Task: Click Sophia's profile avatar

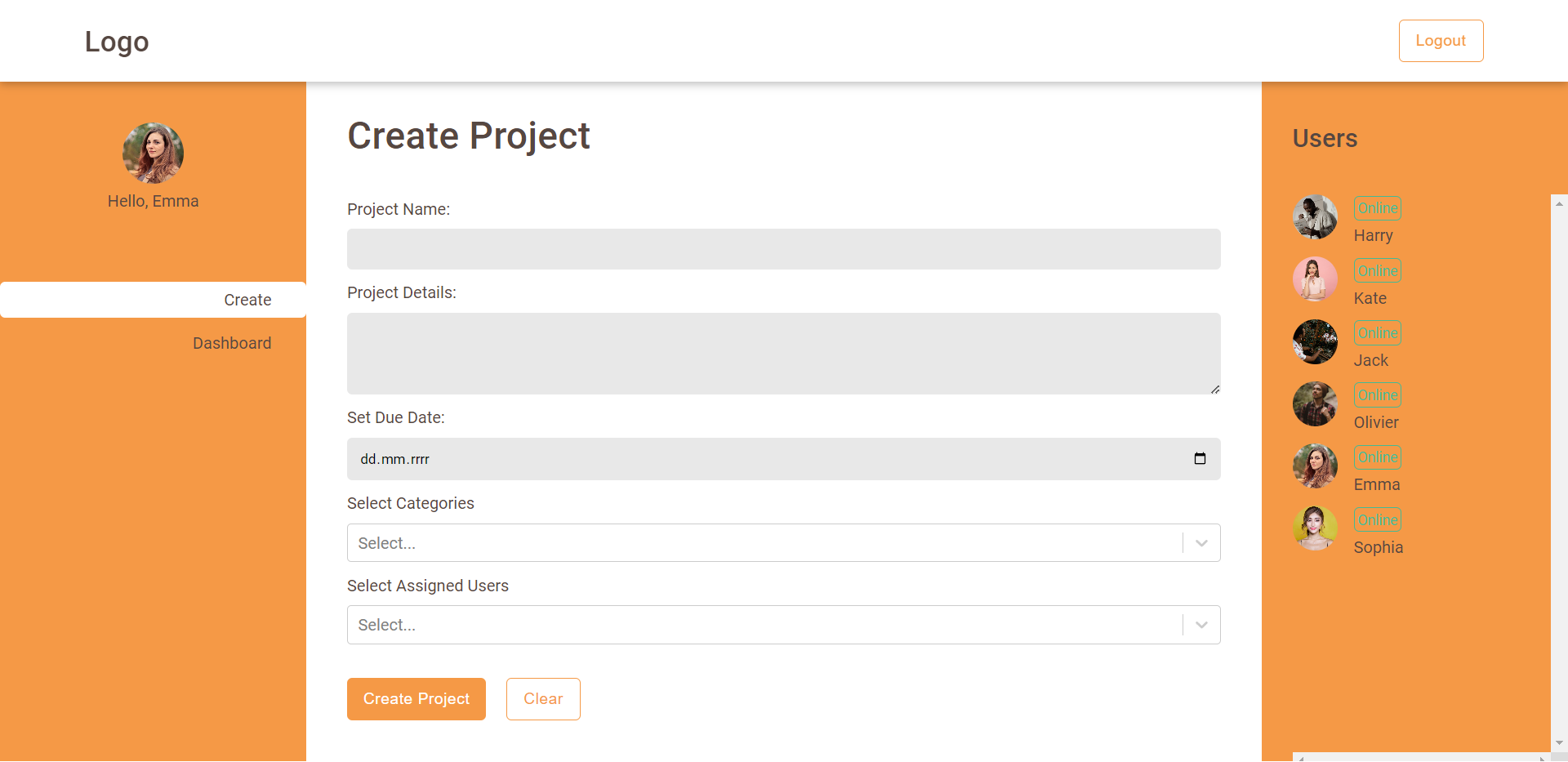Action: click(x=1315, y=528)
